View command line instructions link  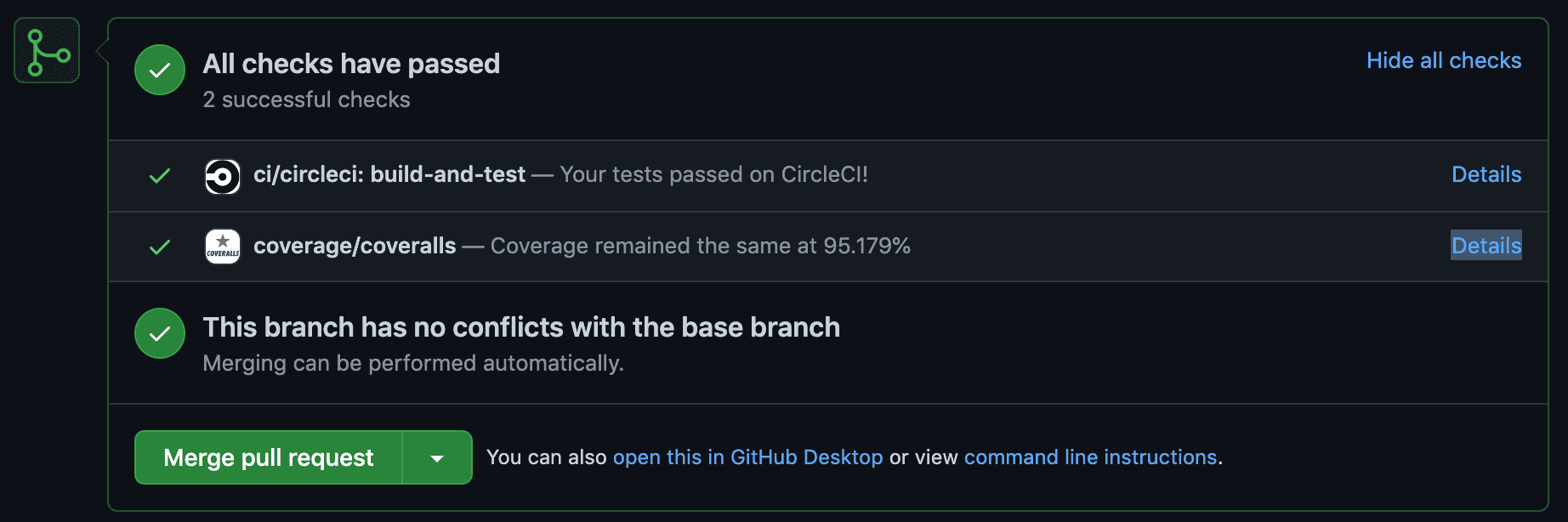click(x=1090, y=457)
